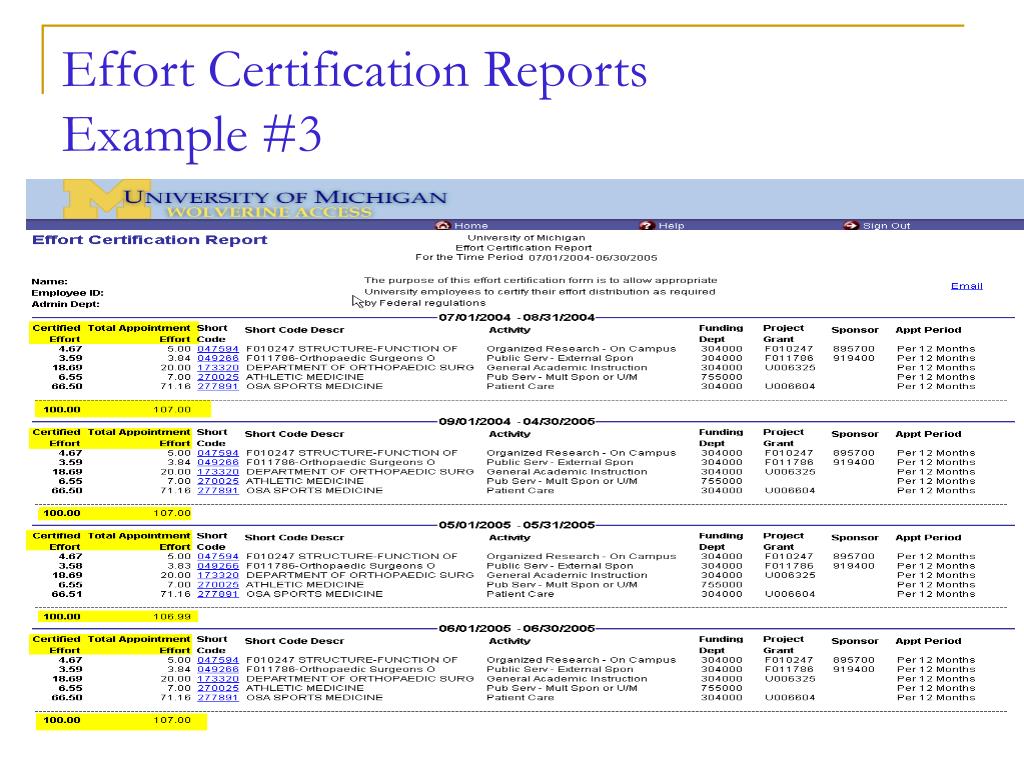1024x768 pixels.
Task: Open short code 270025 in 07/01/2004 section
Action: coord(218,377)
